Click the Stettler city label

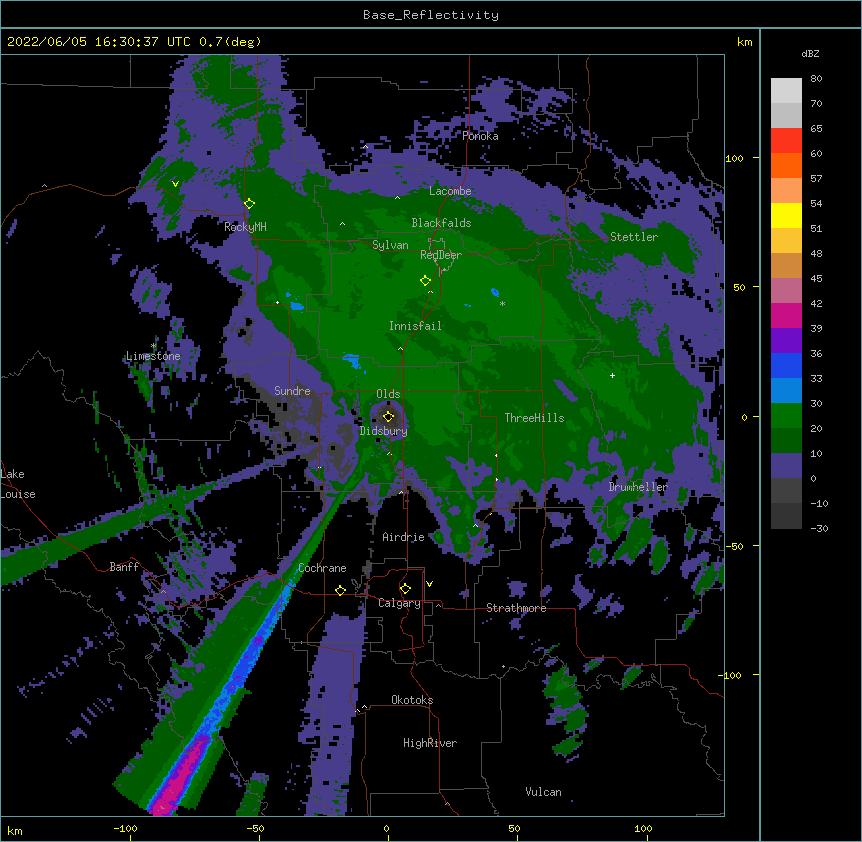(634, 237)
